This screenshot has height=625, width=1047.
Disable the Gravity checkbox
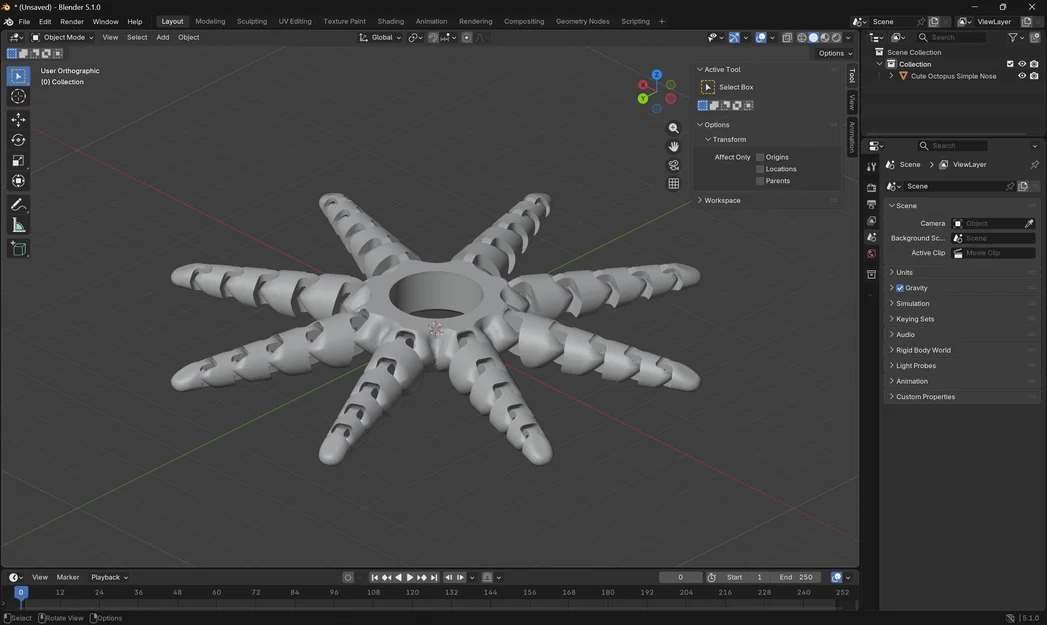[x=899, y=288]
